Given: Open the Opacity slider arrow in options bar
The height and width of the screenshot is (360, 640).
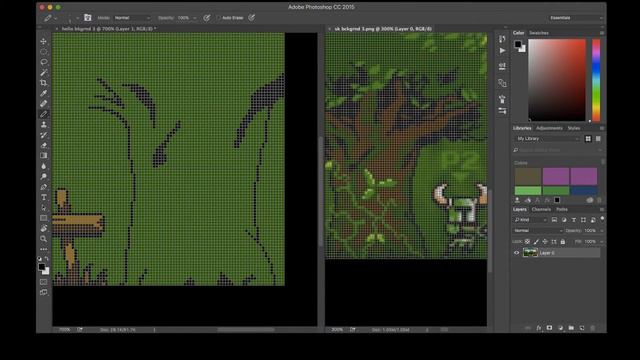Looking at the screenshot, I should click(x=195, y=18).
